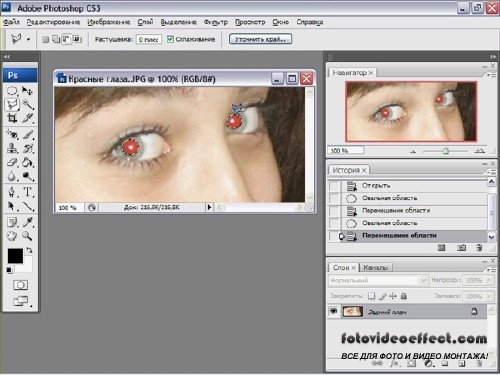Choose Intersect with selection mode

[x=77, y=39]
